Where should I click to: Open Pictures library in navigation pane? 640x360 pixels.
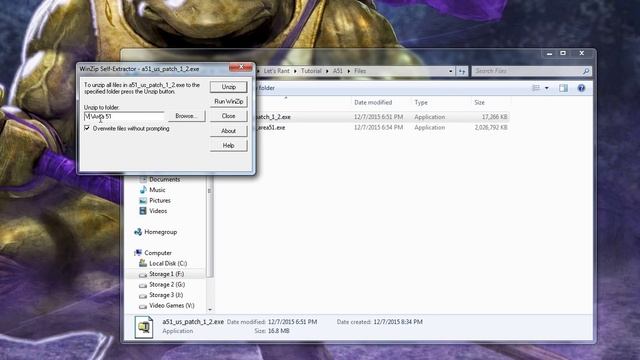(160, 200)
